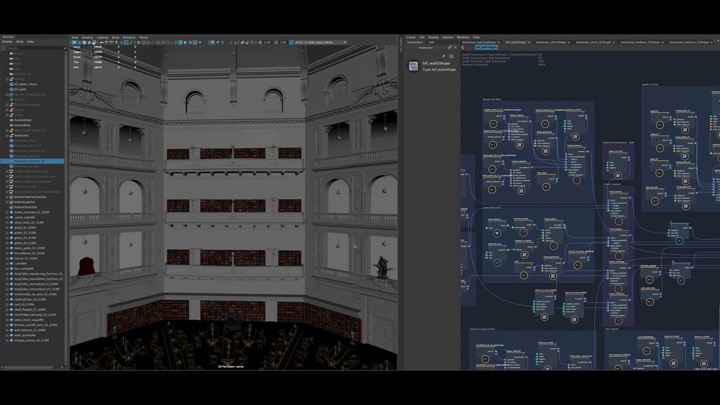Select henry_parks_01_01RN in the Outliner
Viewport: 720px width, 405px height.
click(x=29, y=248)
